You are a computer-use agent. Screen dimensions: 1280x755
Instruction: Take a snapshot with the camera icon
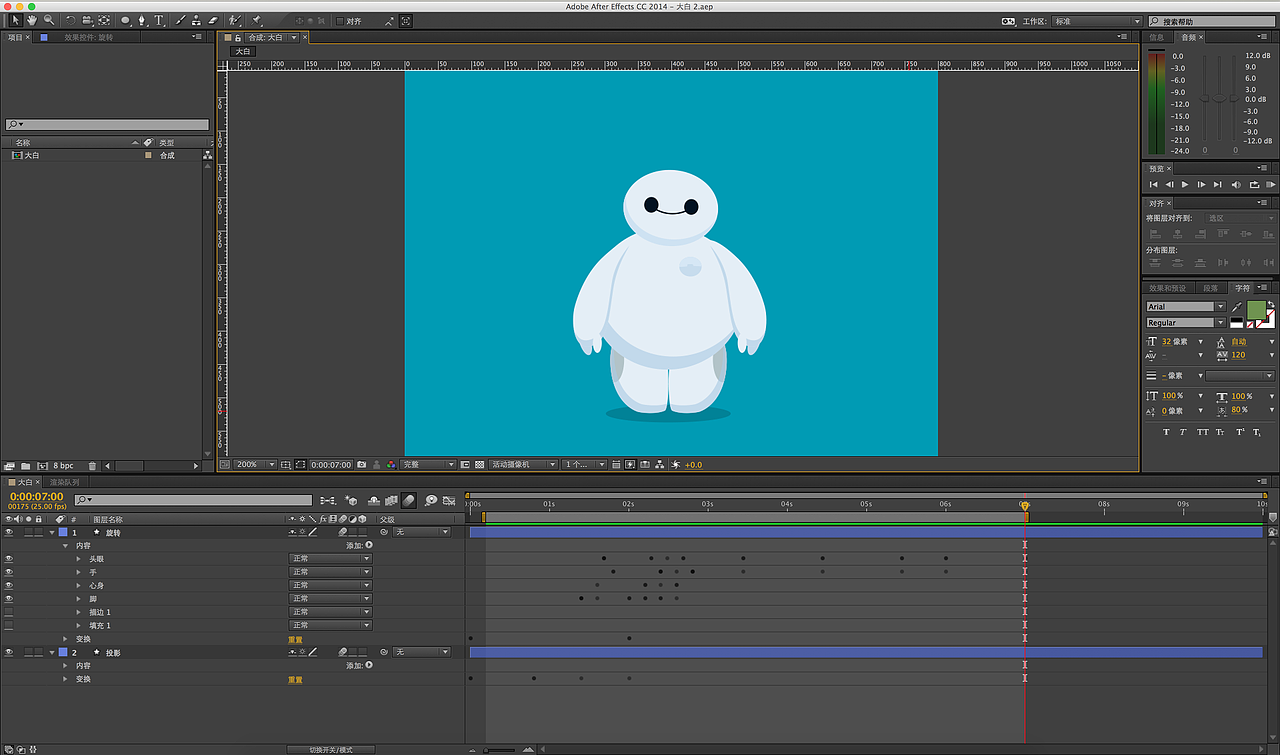tap(361, 465)
